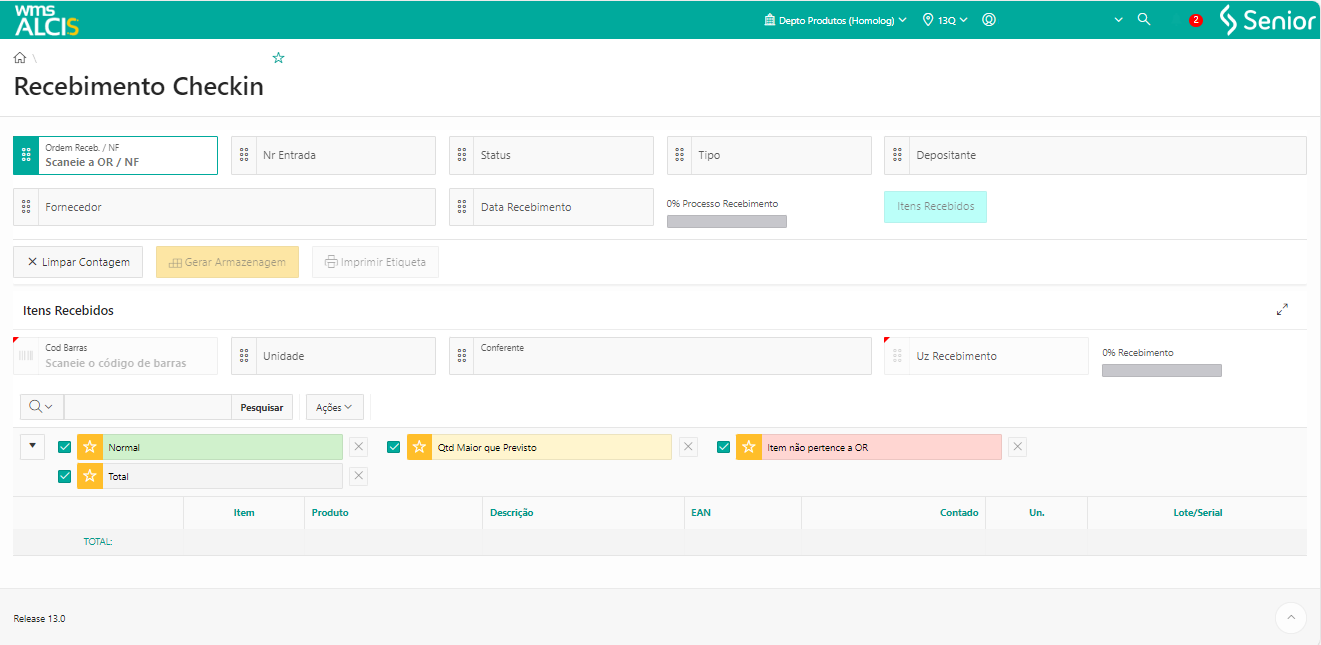Collapse the filters with triangle toggle
The height and width of the screenshot is (645, 1321).
32,446
